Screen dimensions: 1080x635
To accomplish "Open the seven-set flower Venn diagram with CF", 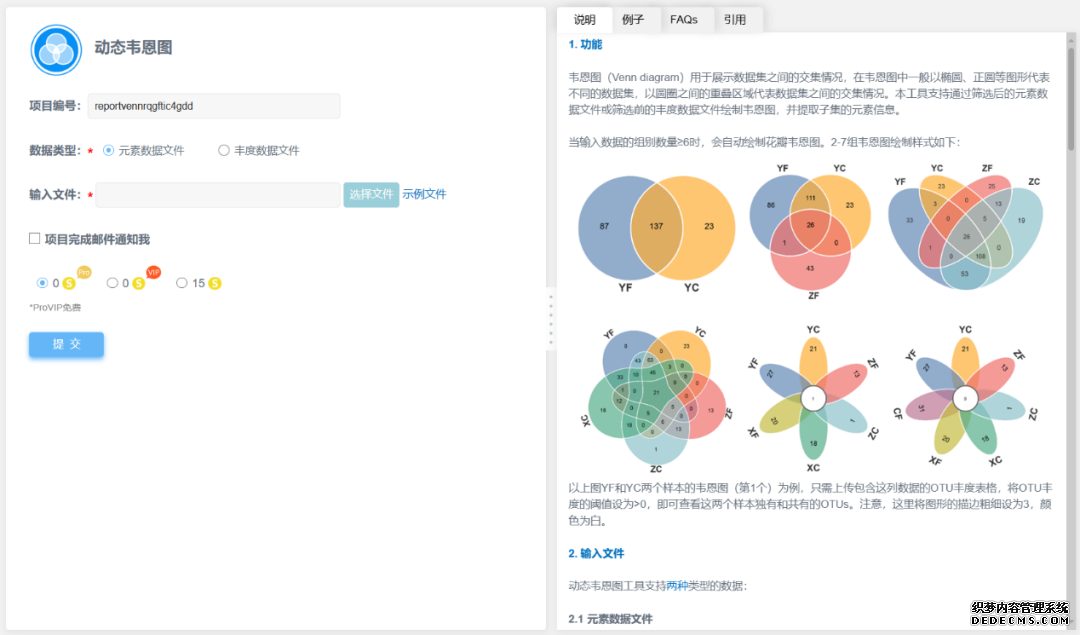I will pyautogui.click(x=964, y=398).
